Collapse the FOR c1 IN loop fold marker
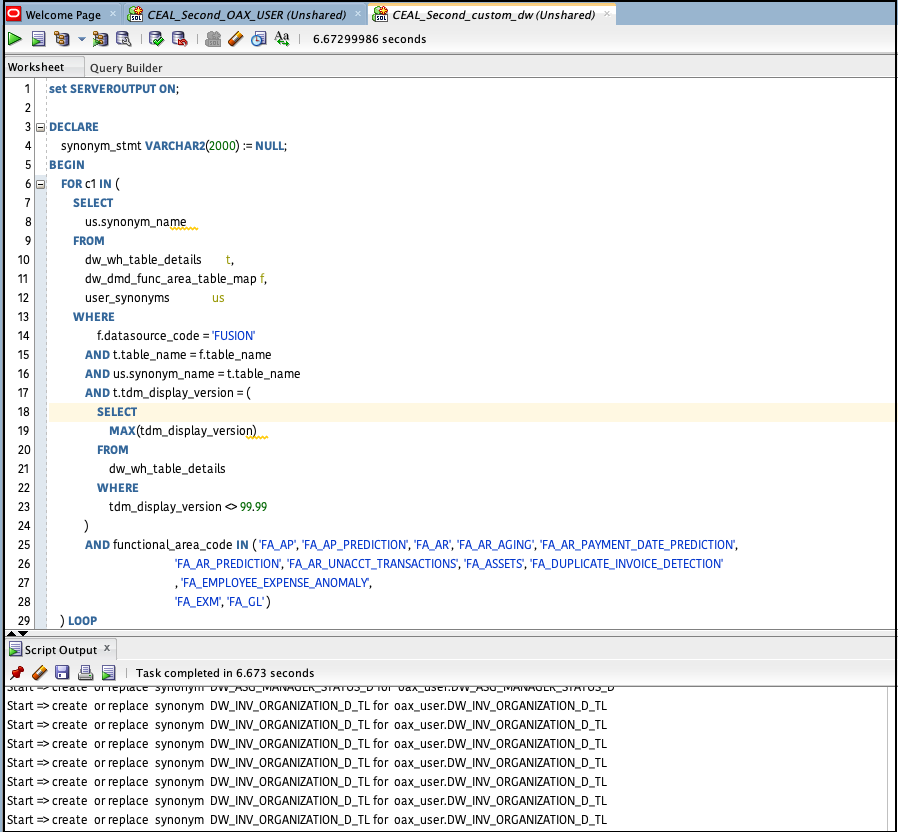The height and width of the screenshot is (832, 898). [40, 184]
